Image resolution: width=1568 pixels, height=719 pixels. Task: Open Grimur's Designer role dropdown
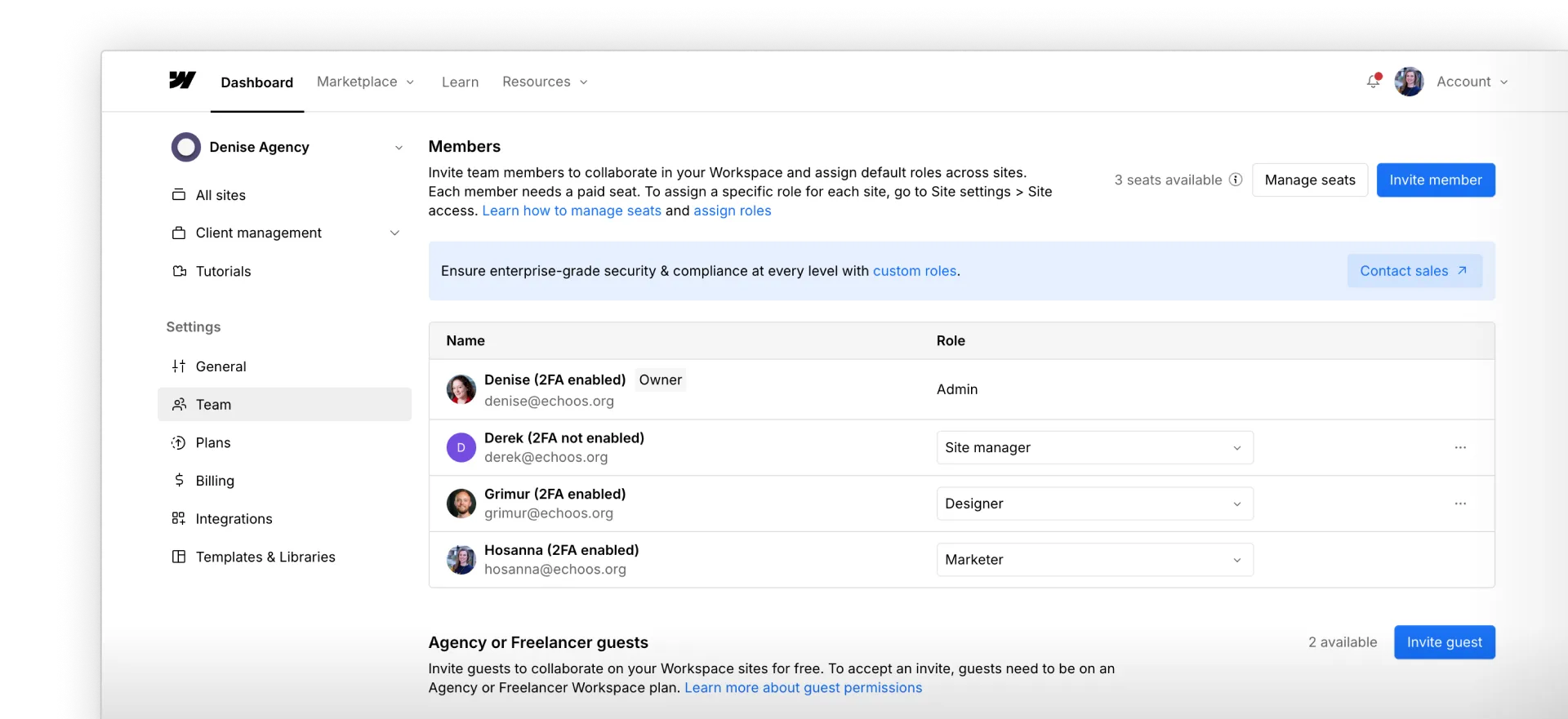pyautogui.click(x=1094, y=504)
